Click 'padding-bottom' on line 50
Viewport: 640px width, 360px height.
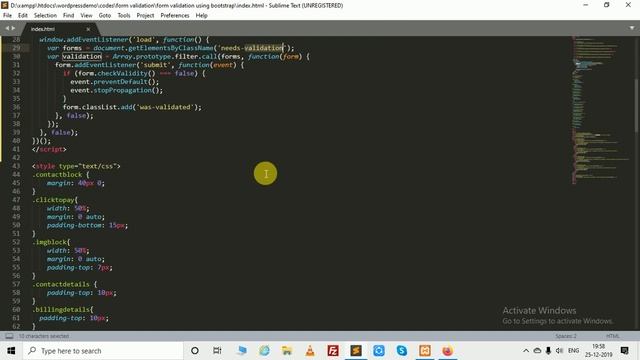pos(74,225)
